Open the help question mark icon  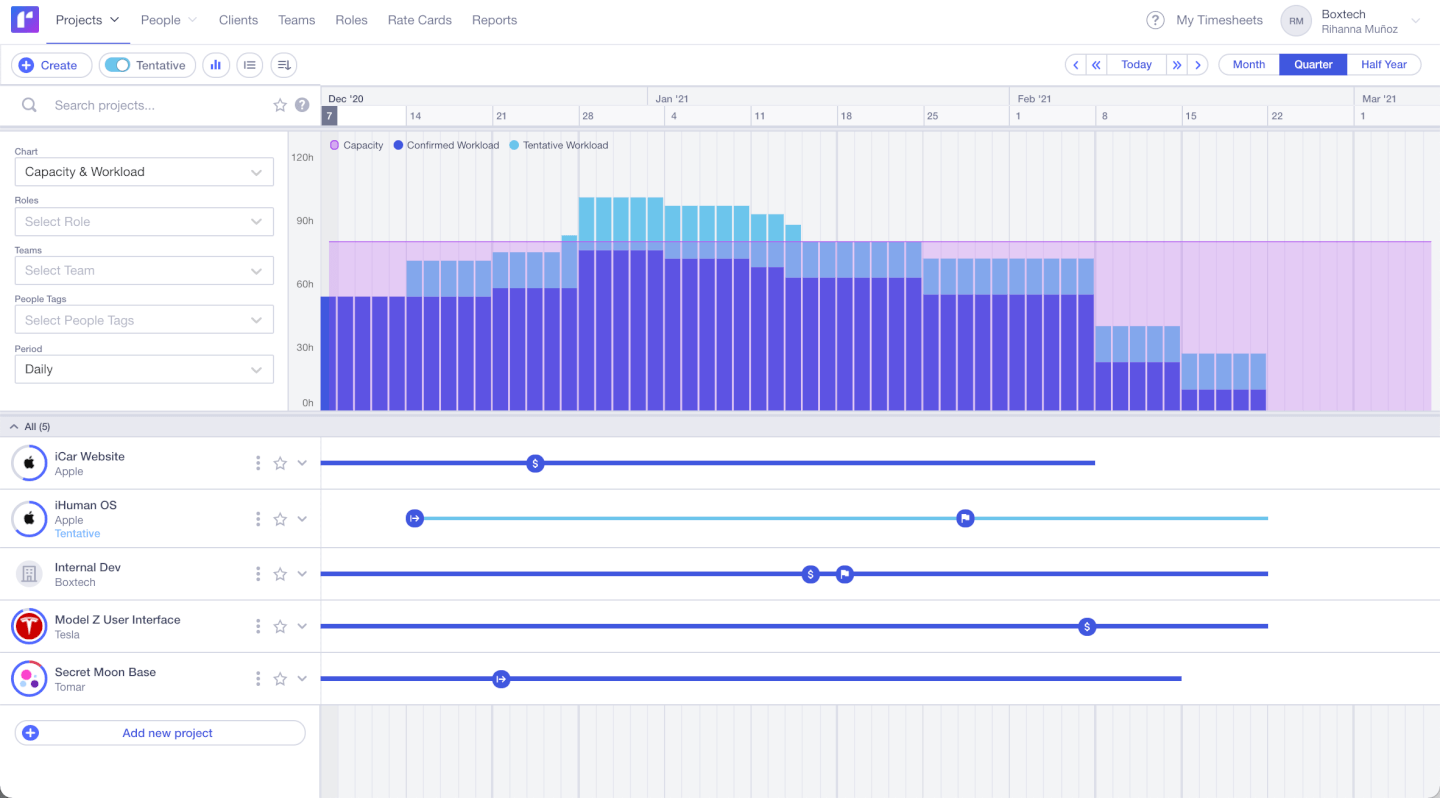[x=1155, y=20]
